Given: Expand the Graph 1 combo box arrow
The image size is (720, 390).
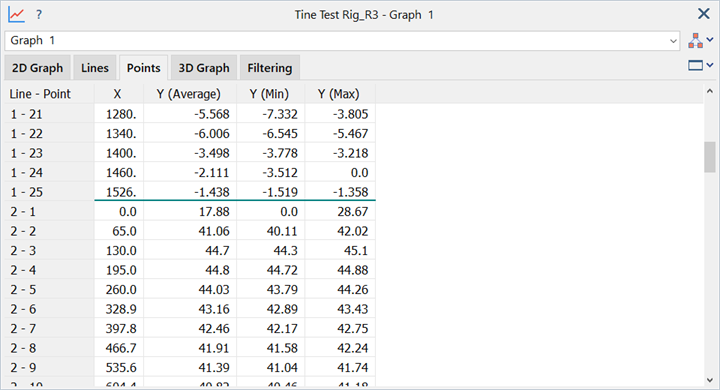Looking at the screenshot, I should coord(673,41).
